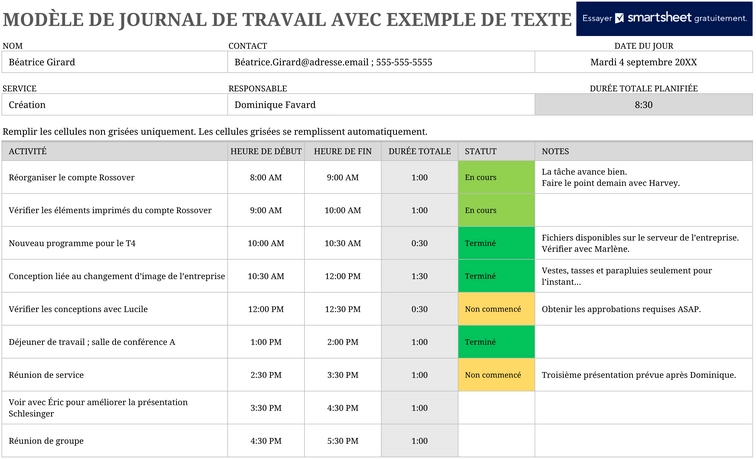The width and height of the screenshot is (756, 459).
Task: Click the En cours status for Vérifier les éléments row
Action: click(x=496, y=210)
